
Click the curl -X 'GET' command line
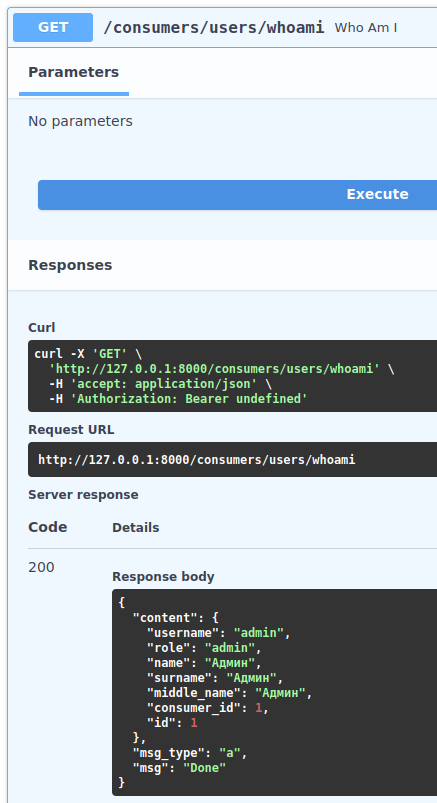coord(88,354)
